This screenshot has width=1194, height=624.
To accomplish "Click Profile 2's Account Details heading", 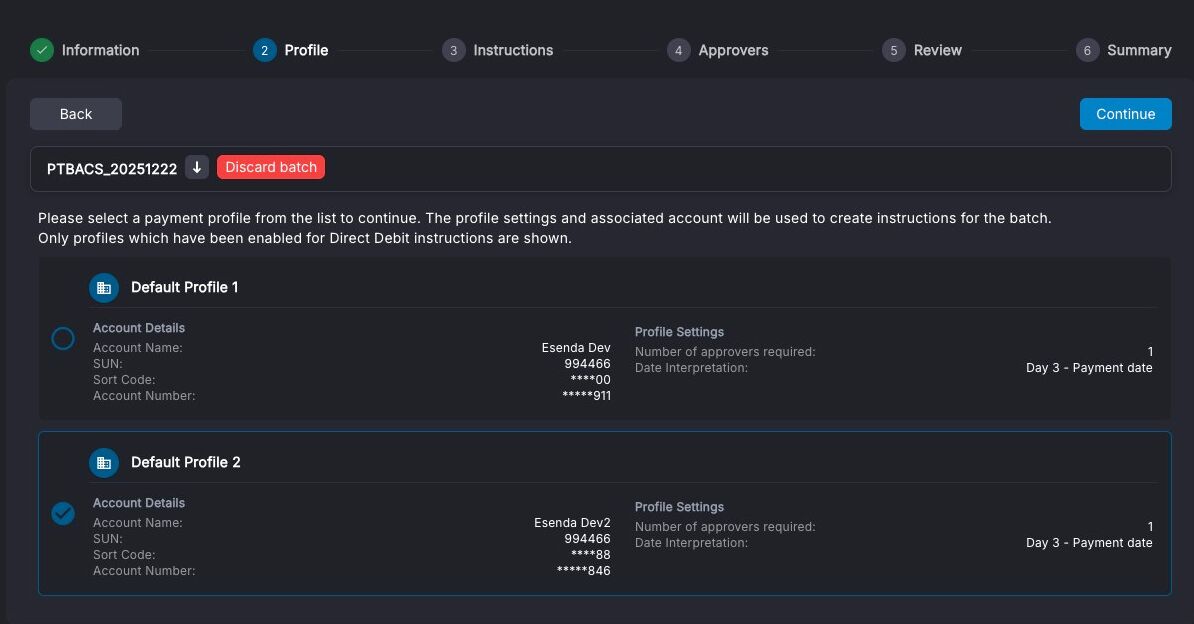I will 139,503.
